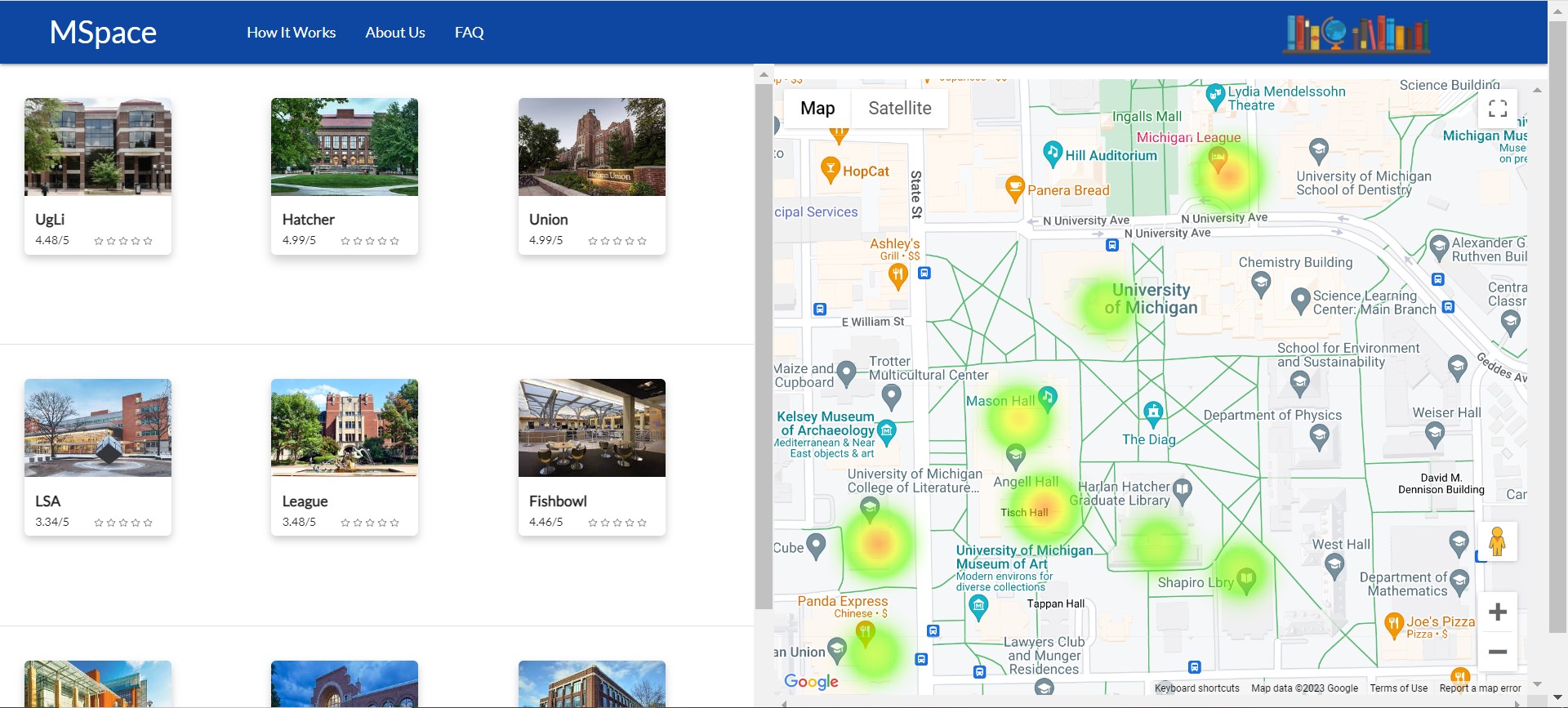This screenshot has height=708, width=1568.
Task: Click the left panel scroll-up arrow
Action: coord(764,74)
